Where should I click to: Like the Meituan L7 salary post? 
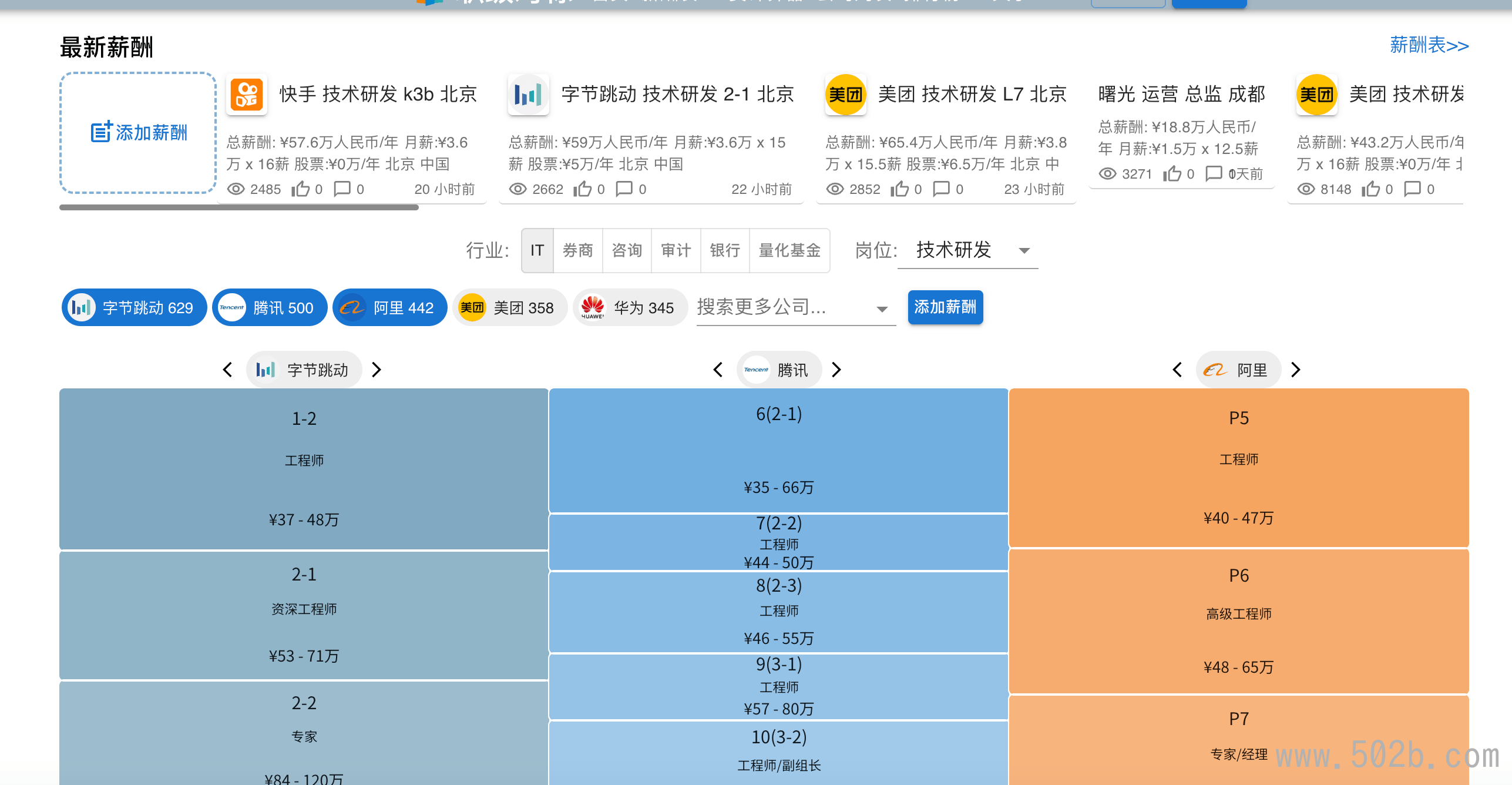click(899, 189)
